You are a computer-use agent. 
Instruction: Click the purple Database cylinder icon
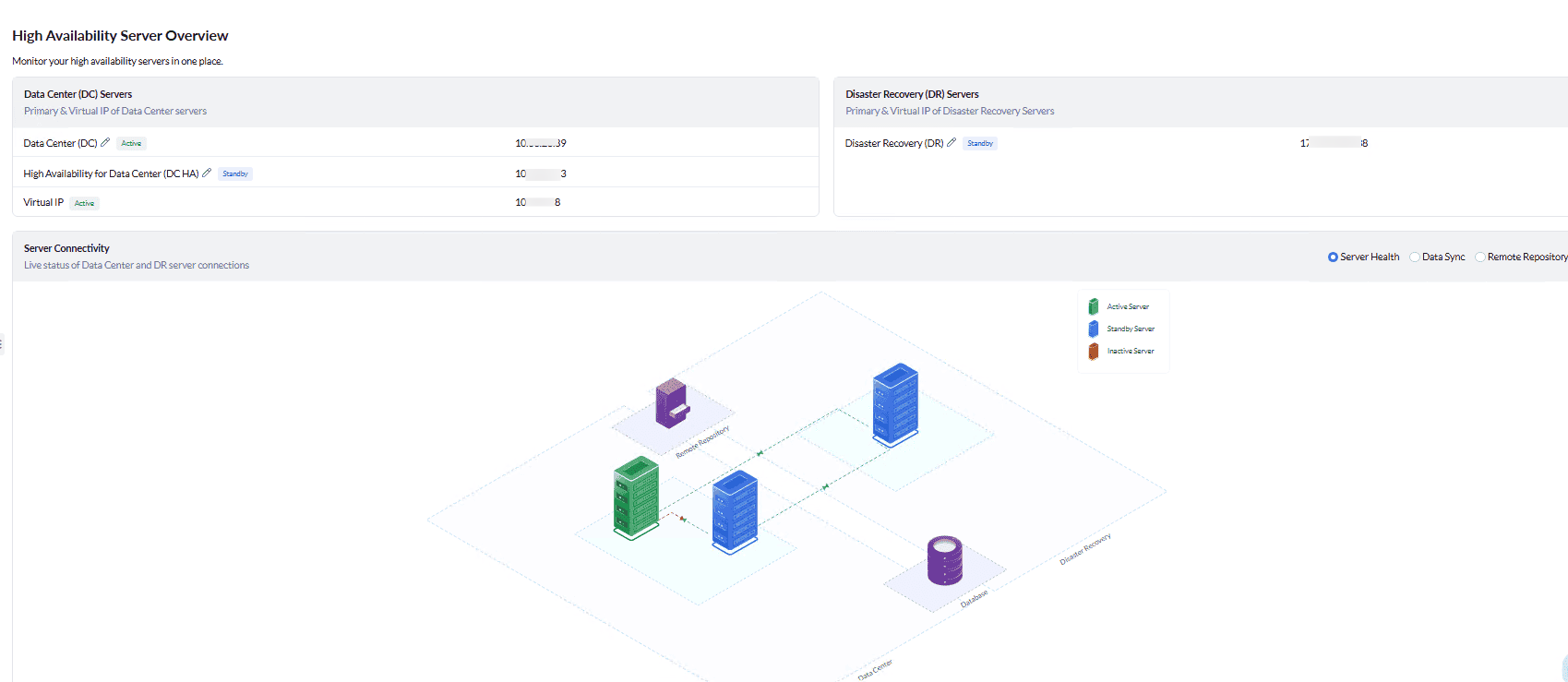[944, 560]
